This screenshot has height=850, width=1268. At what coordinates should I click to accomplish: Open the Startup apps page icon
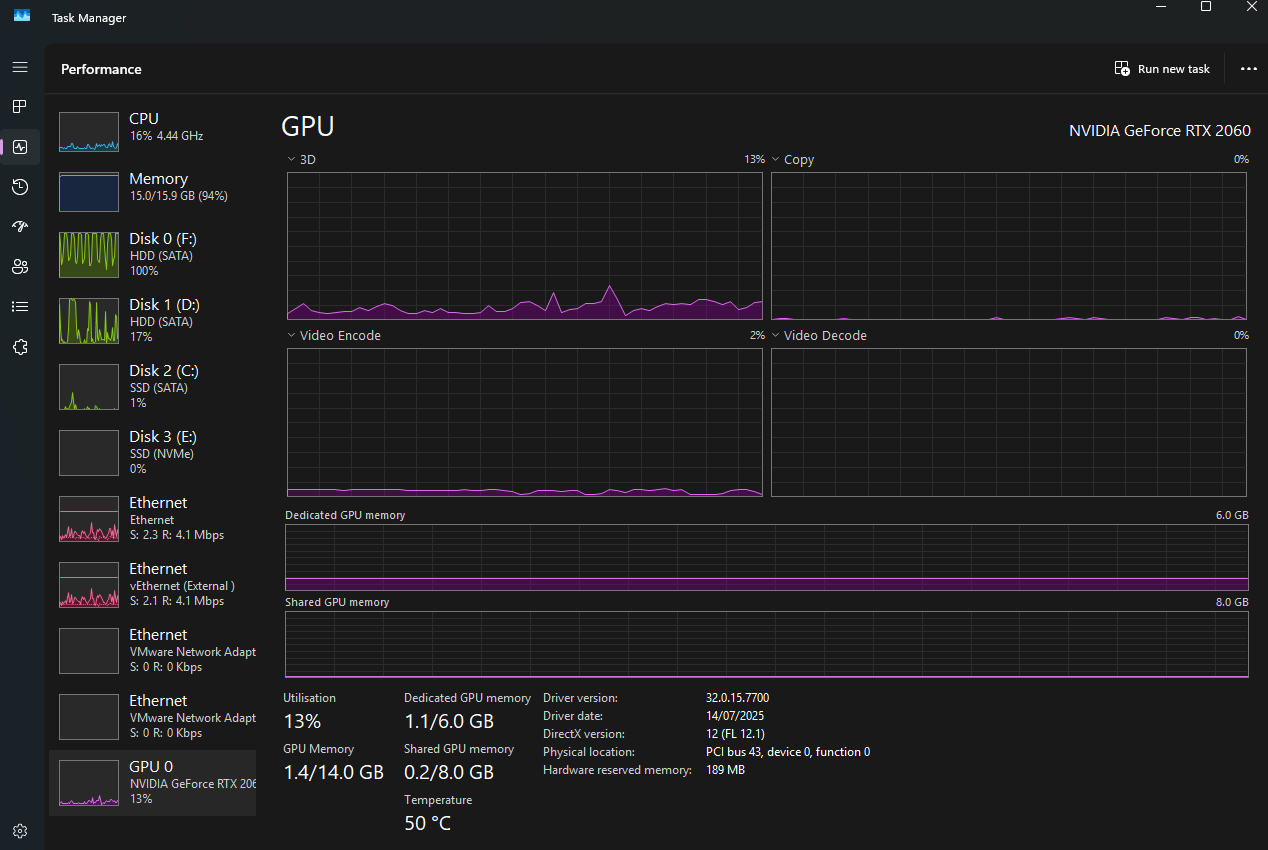tap(20, 227)
